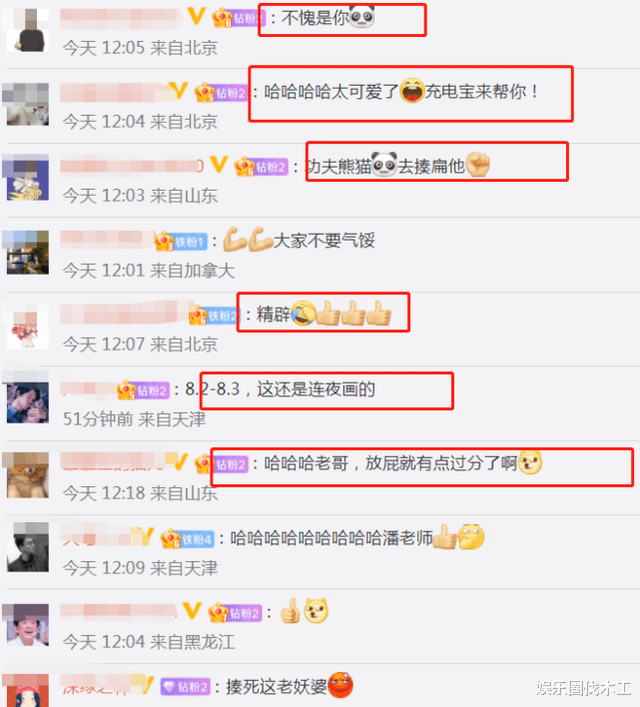This screenshot has width=640, height=707.
Task: Click the 钻粉2 badge in 揍死这老妖婆 comment
Action: click(185, 687)
